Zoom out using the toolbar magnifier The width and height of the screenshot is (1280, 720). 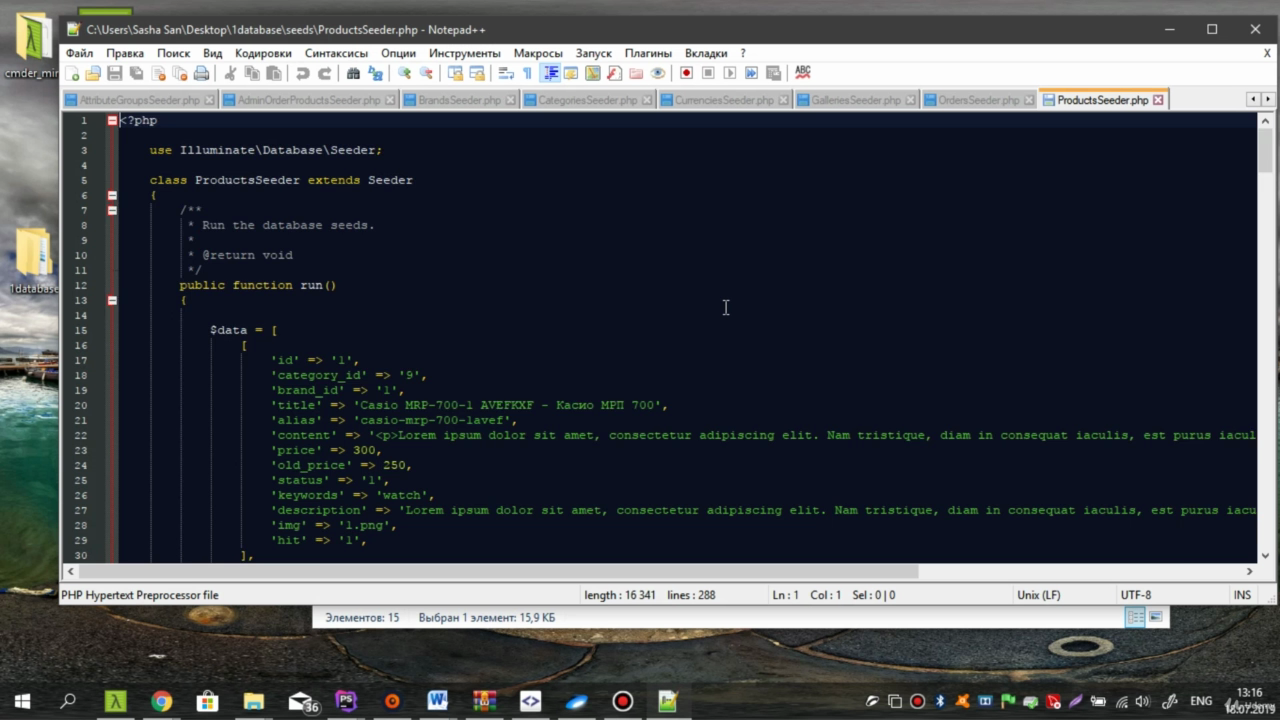pos(426,73)
